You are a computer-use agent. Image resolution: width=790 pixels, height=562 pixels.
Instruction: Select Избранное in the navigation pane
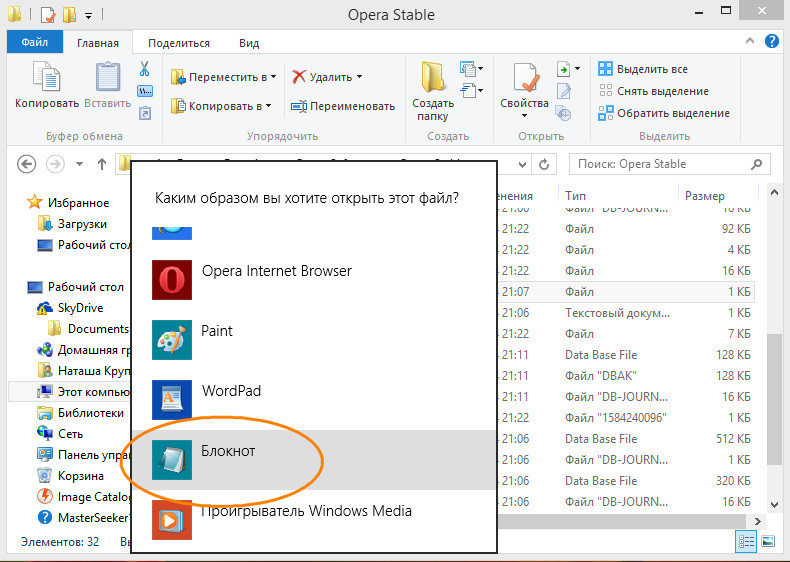[x=68, y=203]
